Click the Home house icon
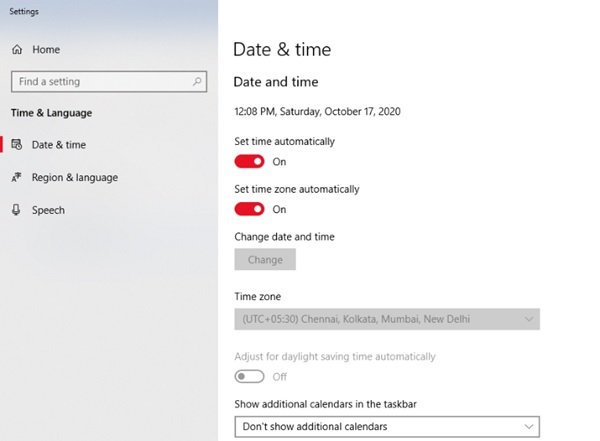Image resolution: width=600 pixels, height=441 pixels. [17, 49]
